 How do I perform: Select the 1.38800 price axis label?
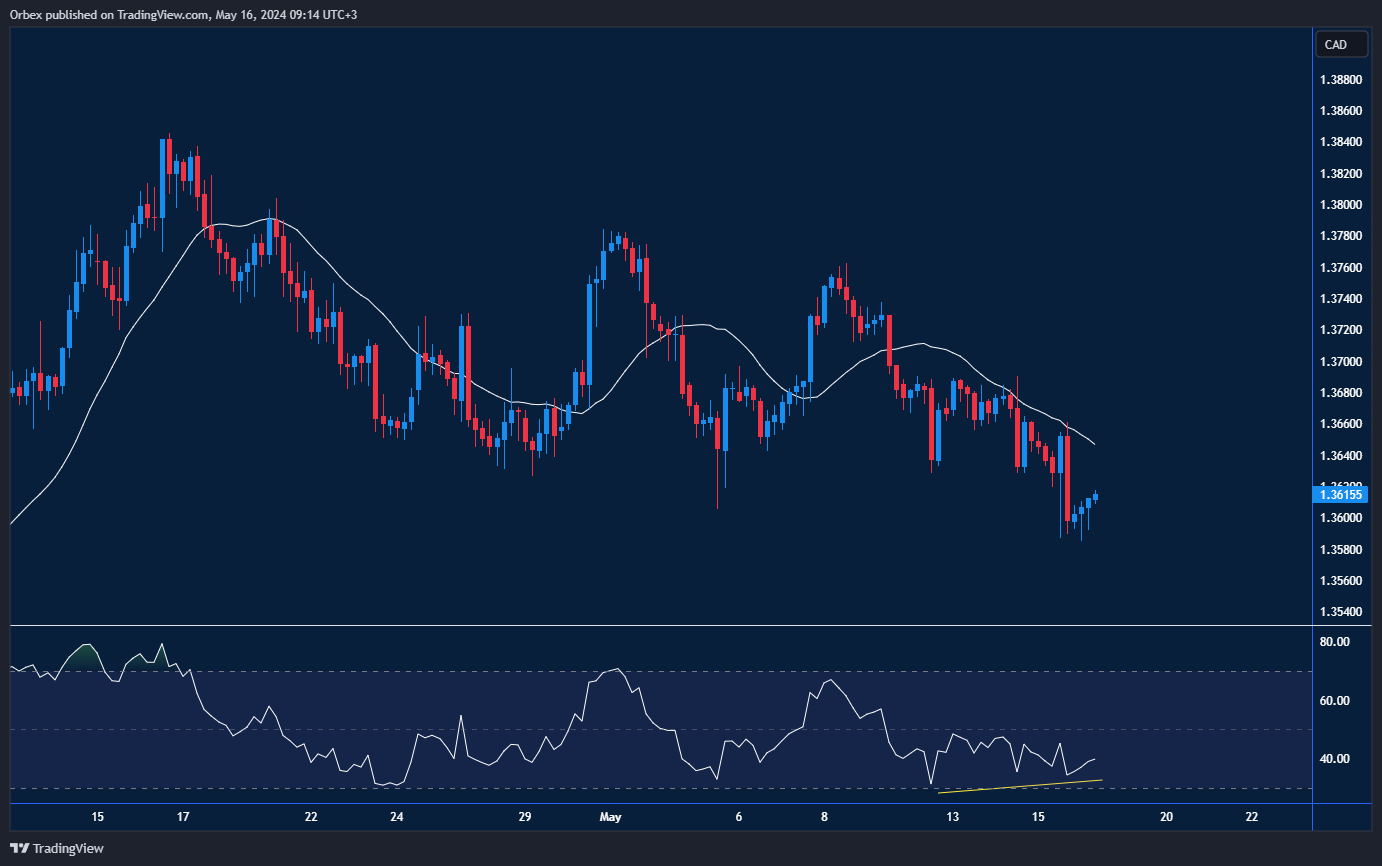pyautogui.click(x=1339, y=79)
